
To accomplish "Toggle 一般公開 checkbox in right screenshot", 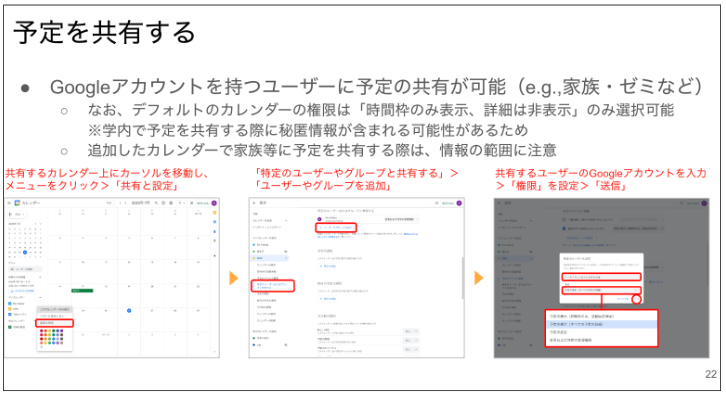I will pos(564,219).
